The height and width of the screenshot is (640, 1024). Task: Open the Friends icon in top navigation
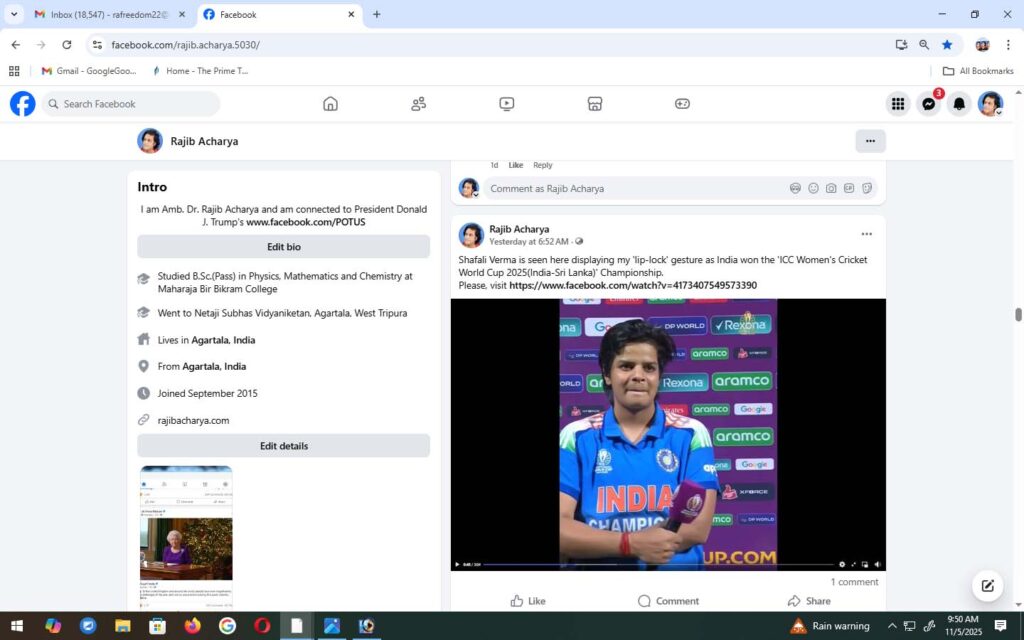pyautogui.click(x=418, y=104)
